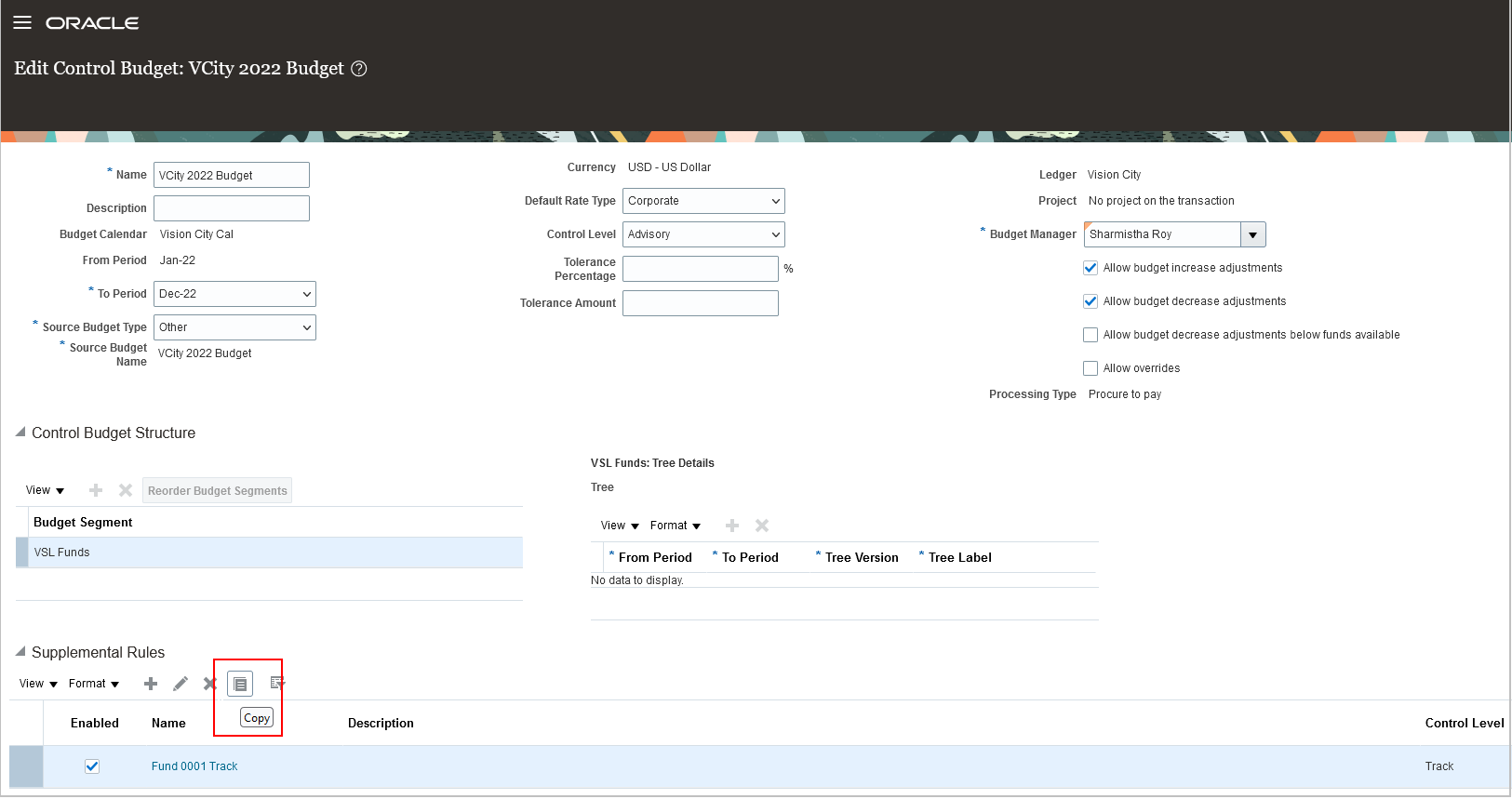1512x799 pixels.
Task: Delete tree detail row with X icon
Action: coord(762,526)
